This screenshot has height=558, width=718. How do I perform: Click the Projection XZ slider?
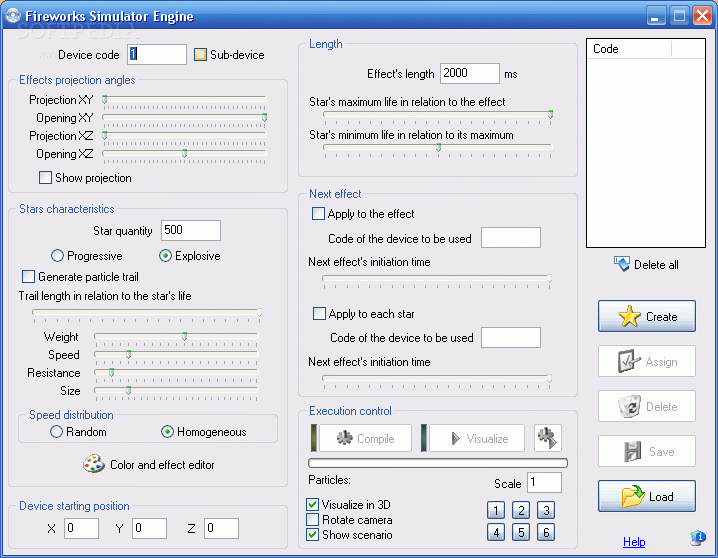coord(184,136)
